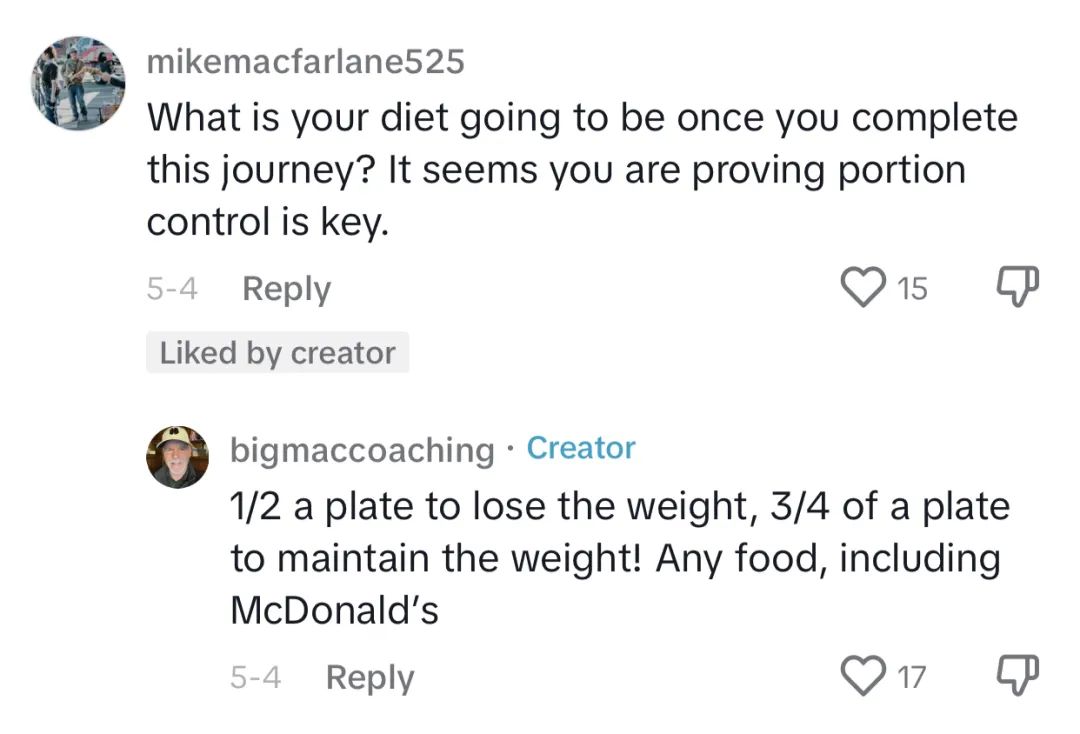Image resolution: width=1080 pixels, height=734 pixels.
Task: Click the 5-4 date under mikemacfarlane525's comment
Action: tap(171, 289)
